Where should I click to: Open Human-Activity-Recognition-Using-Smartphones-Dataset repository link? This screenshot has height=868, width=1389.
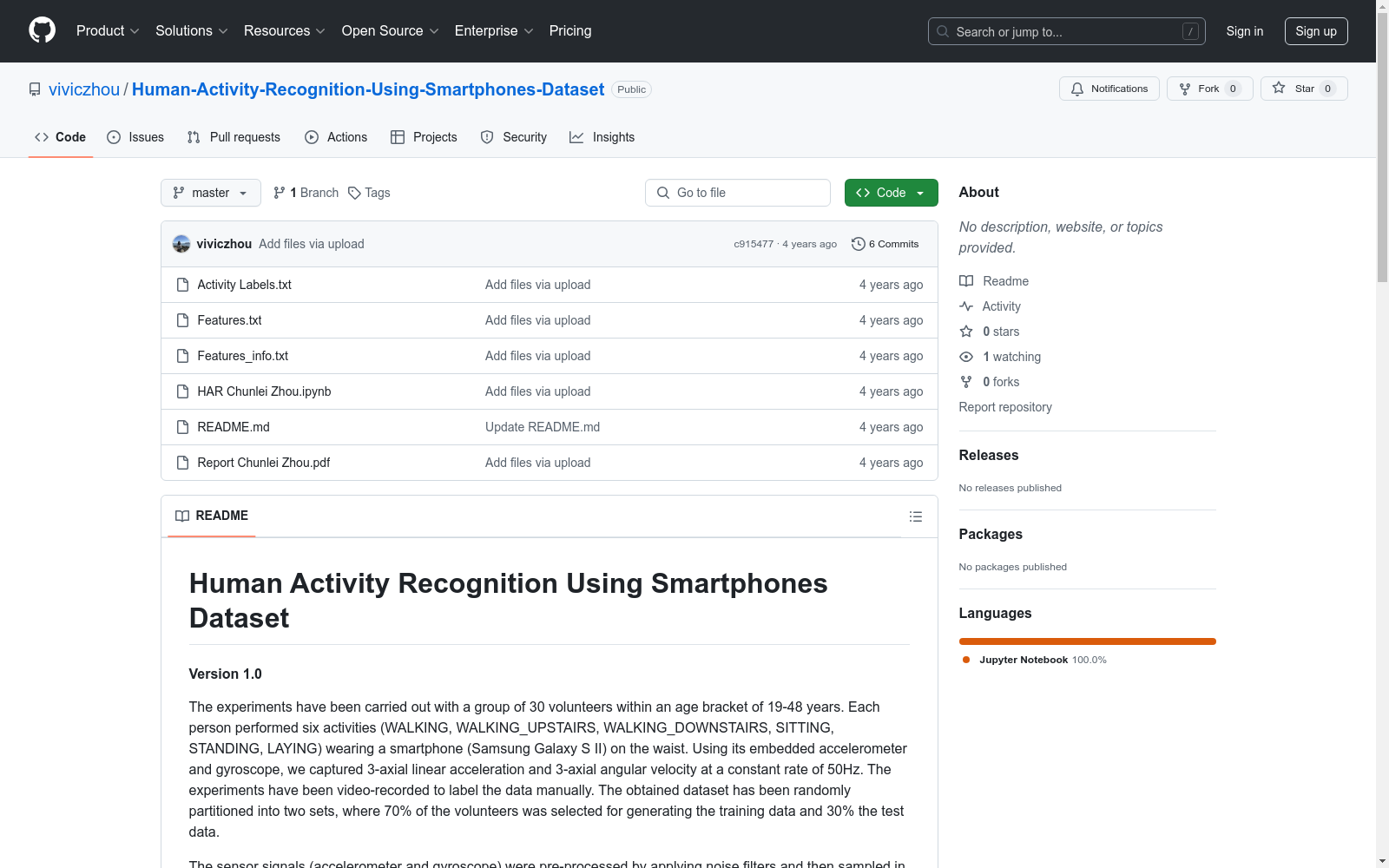coord(368,89)
